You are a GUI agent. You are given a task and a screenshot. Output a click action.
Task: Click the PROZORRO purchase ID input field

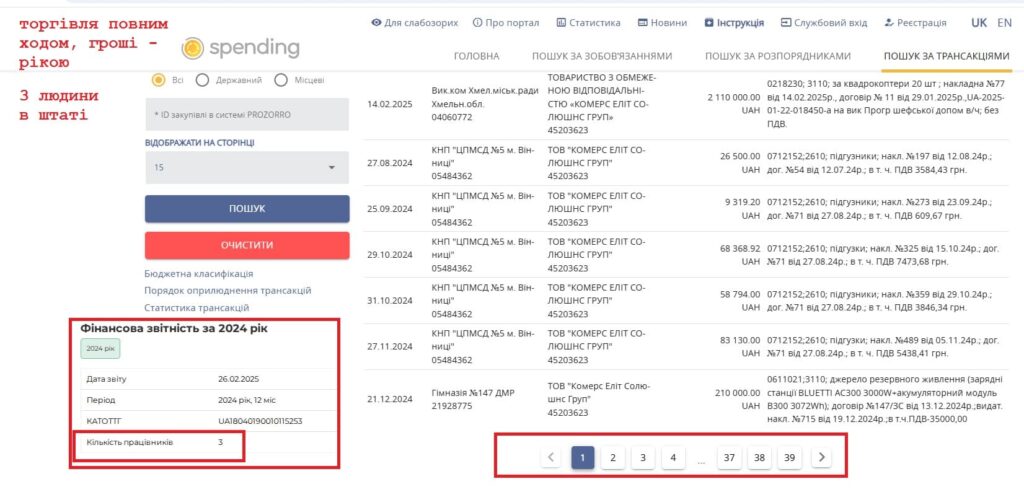click(246, 114)
